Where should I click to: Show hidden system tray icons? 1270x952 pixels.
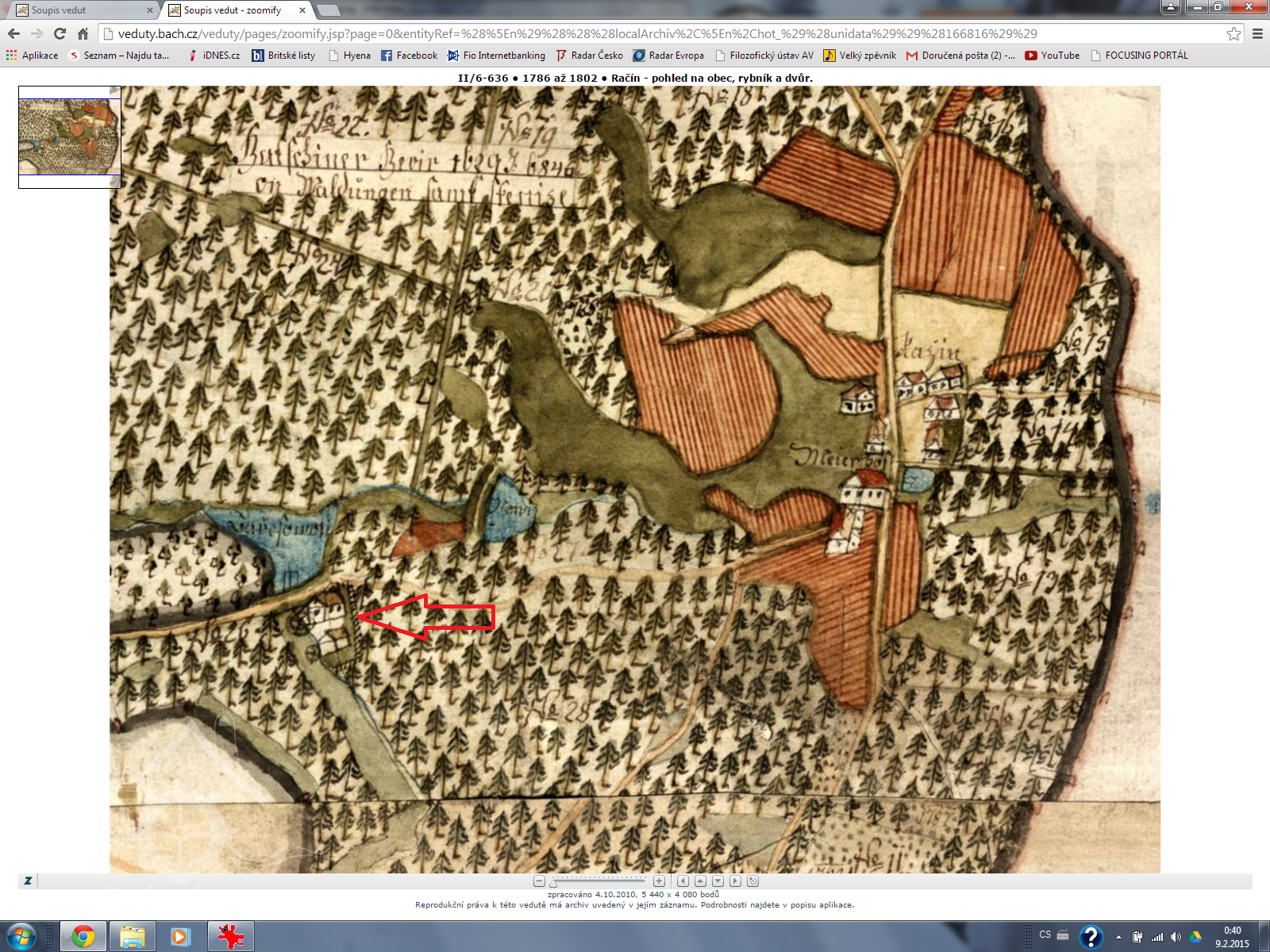click(x=1118, y=937)
